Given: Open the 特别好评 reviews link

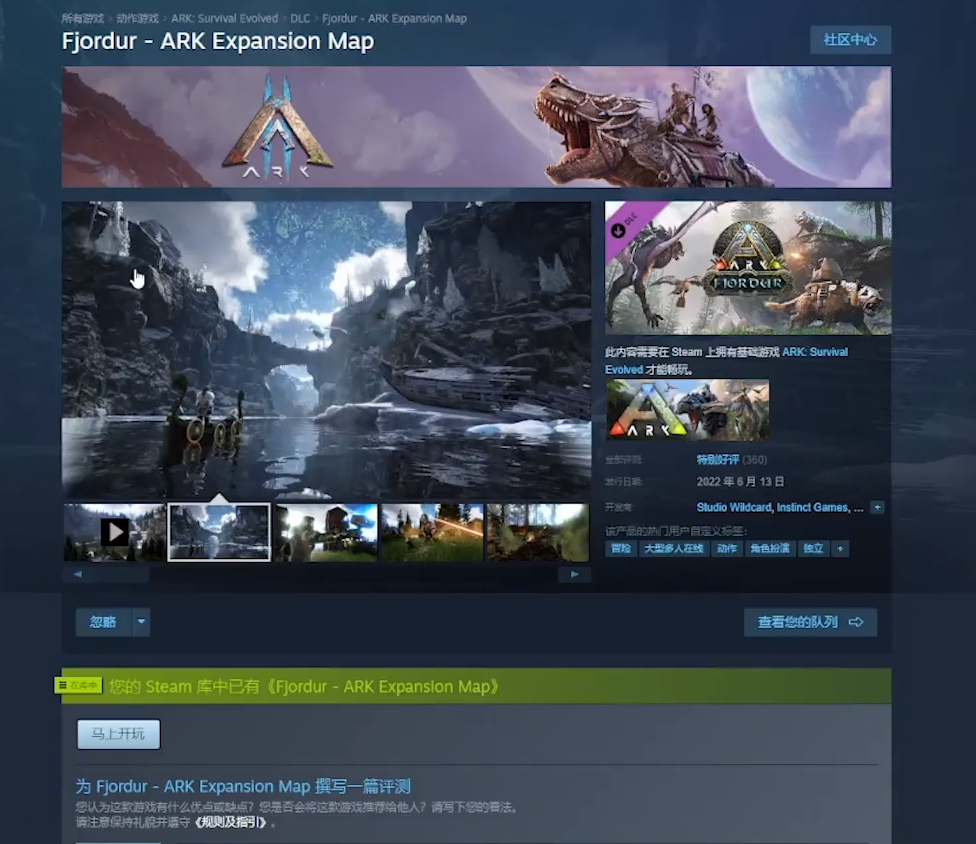Looking at the screenshot, I should [x=717, y=460].
